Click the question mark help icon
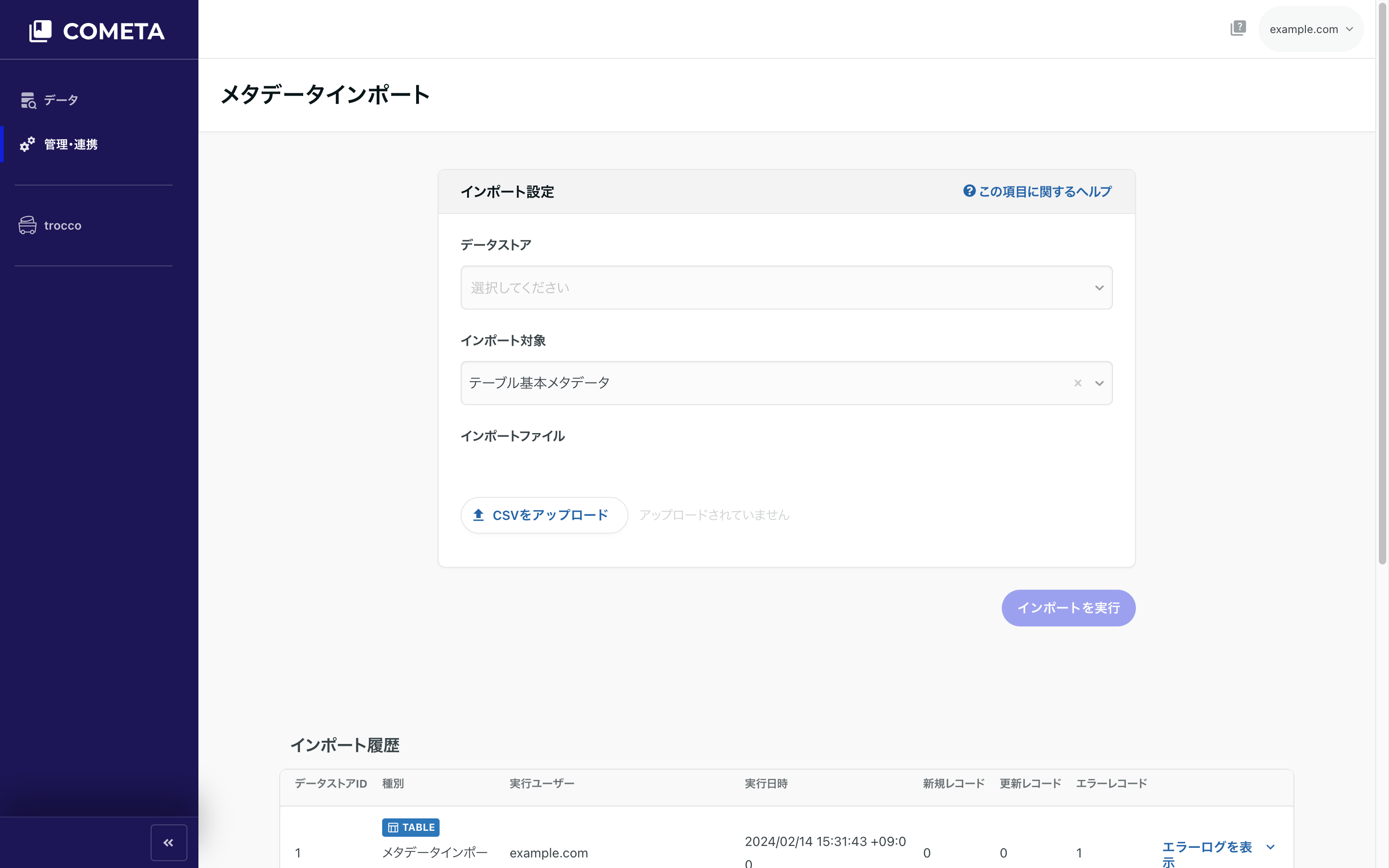Screen dimensions: 1389x868 pos(969,191)
